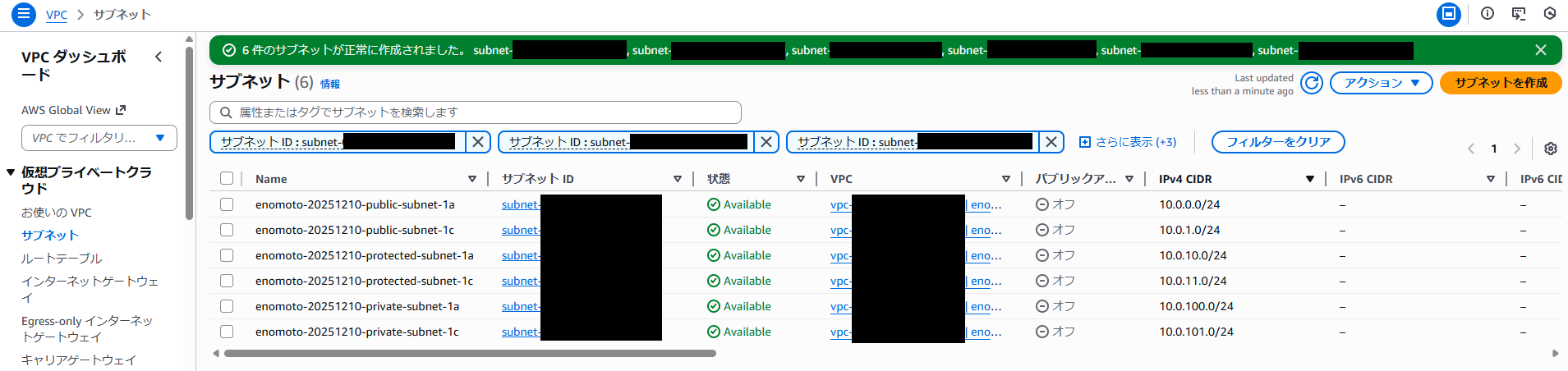Click enomoto-20251210-private-subnet-1a name cell
Screen dimensions: 1568x371
click(x=357, y=306)
